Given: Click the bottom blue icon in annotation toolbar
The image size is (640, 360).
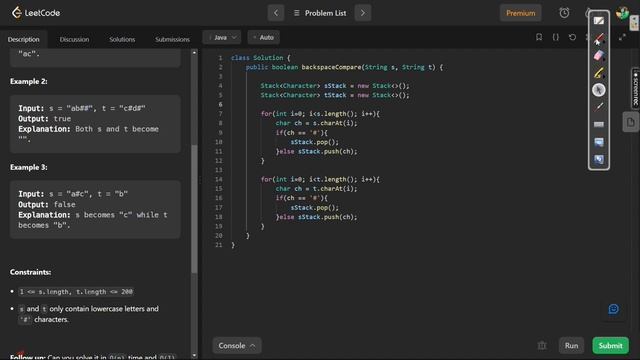Looking at the screenshot, I should 599,159.
